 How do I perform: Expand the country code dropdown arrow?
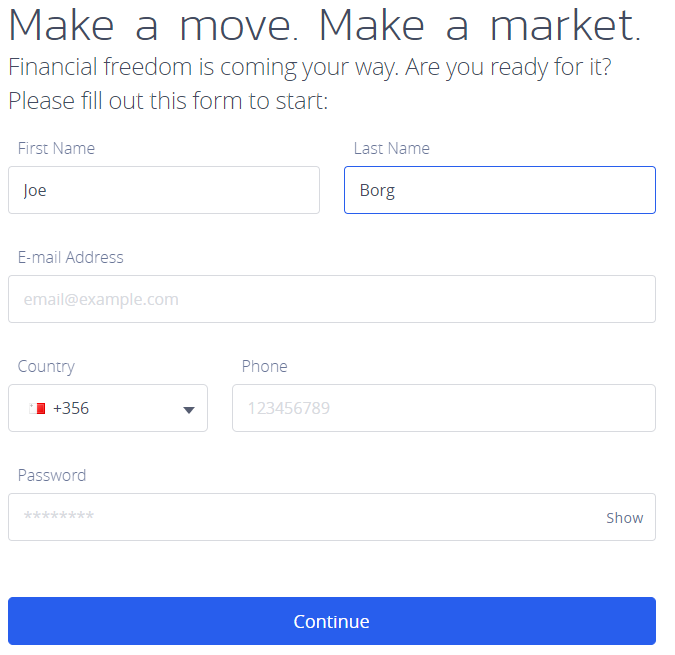(188, 409)
